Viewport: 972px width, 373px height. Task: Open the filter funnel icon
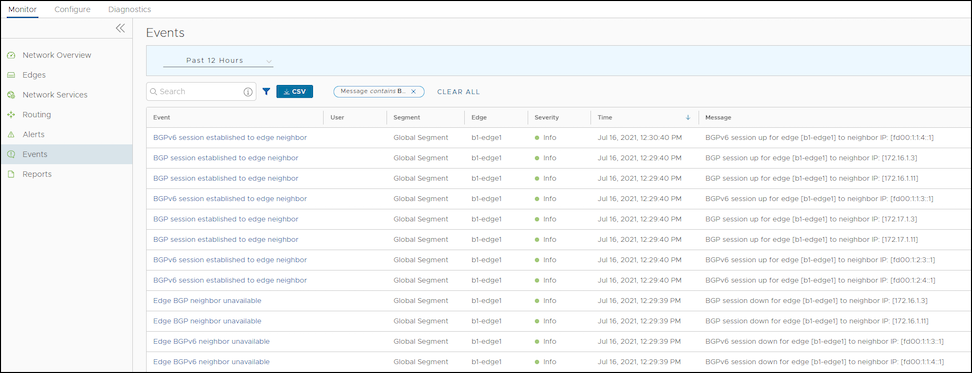[266, 92]
